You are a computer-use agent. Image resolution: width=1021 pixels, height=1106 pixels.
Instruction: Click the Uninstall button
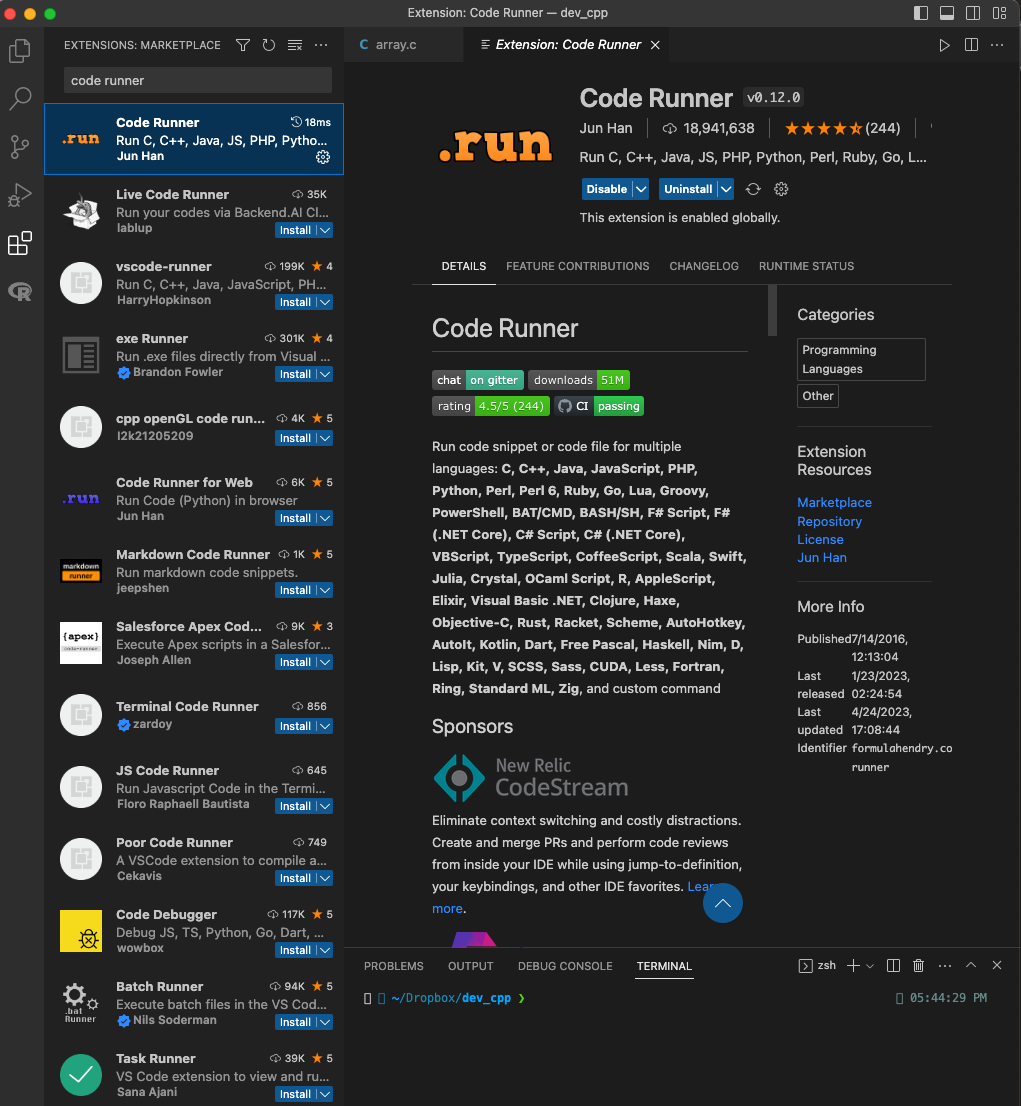click(x=688, y=189)
